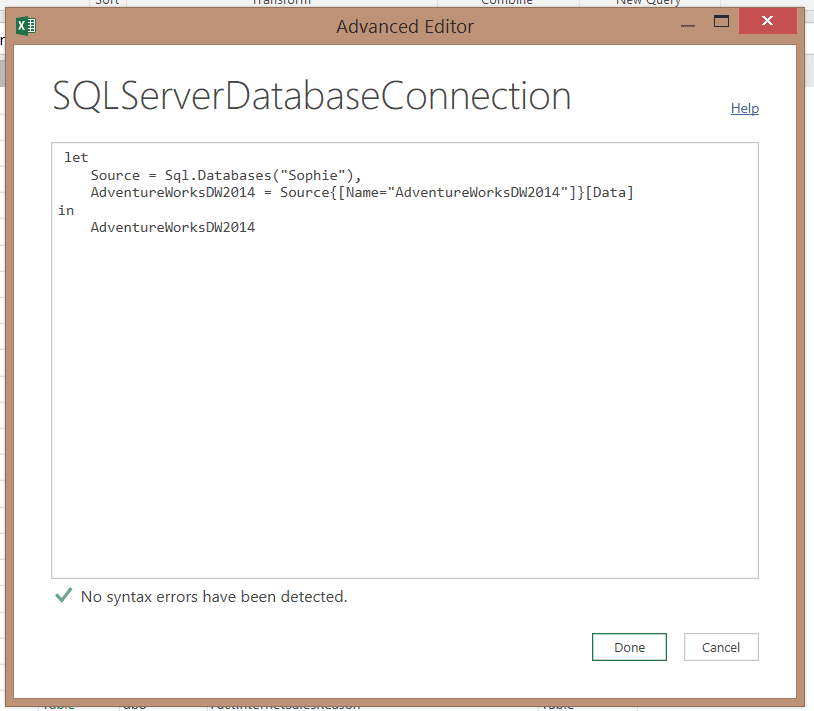Viewport: 814px width, 711px height.
Task: Place cursor on Sql.Databases("Sophie") line
Action: tap(225, 175)
